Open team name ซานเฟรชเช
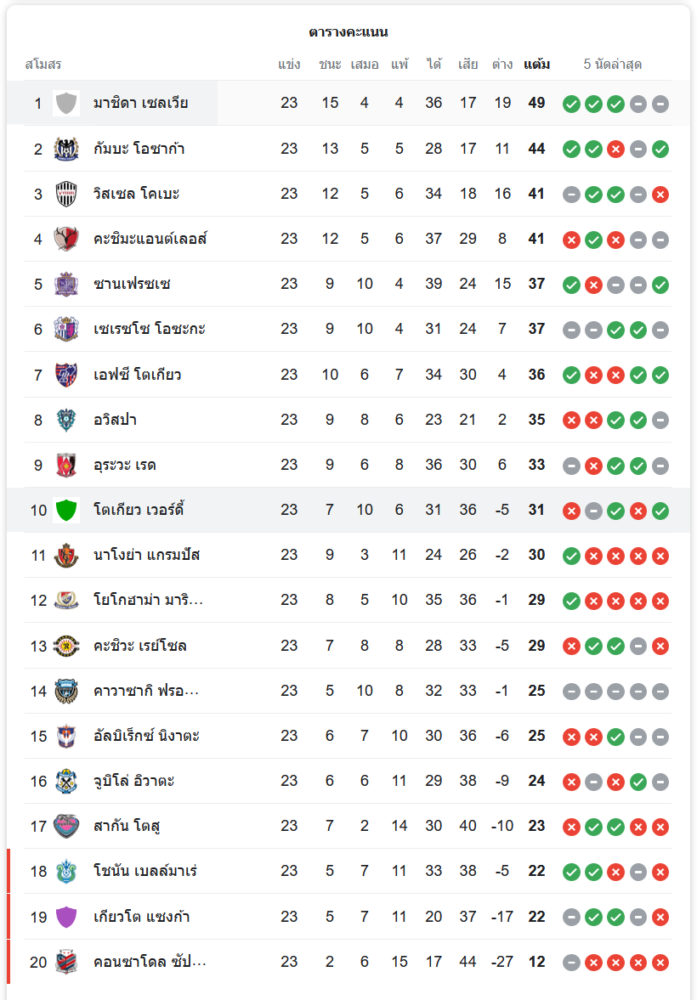Viewport: 697px width, 1000px height. (132, 284)
